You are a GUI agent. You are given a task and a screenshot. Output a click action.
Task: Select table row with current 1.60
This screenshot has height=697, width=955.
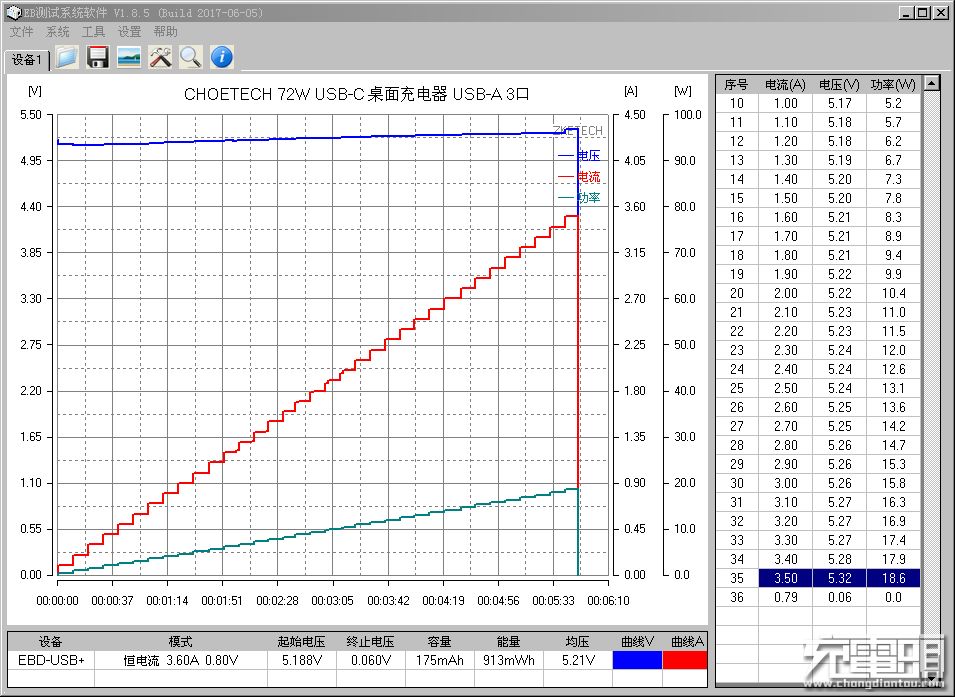tap(818, 217)
